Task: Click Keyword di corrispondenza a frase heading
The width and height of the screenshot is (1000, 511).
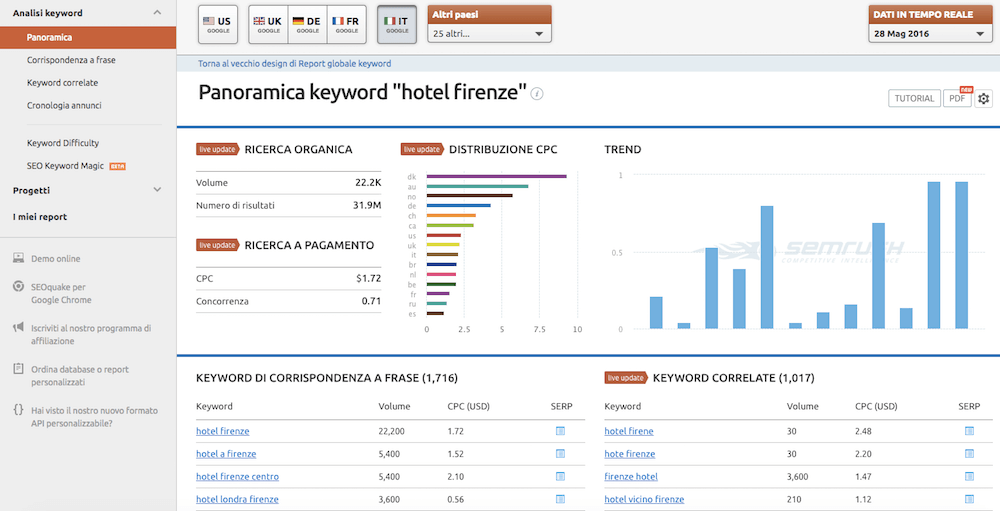Action: click(x=327, y=378)
